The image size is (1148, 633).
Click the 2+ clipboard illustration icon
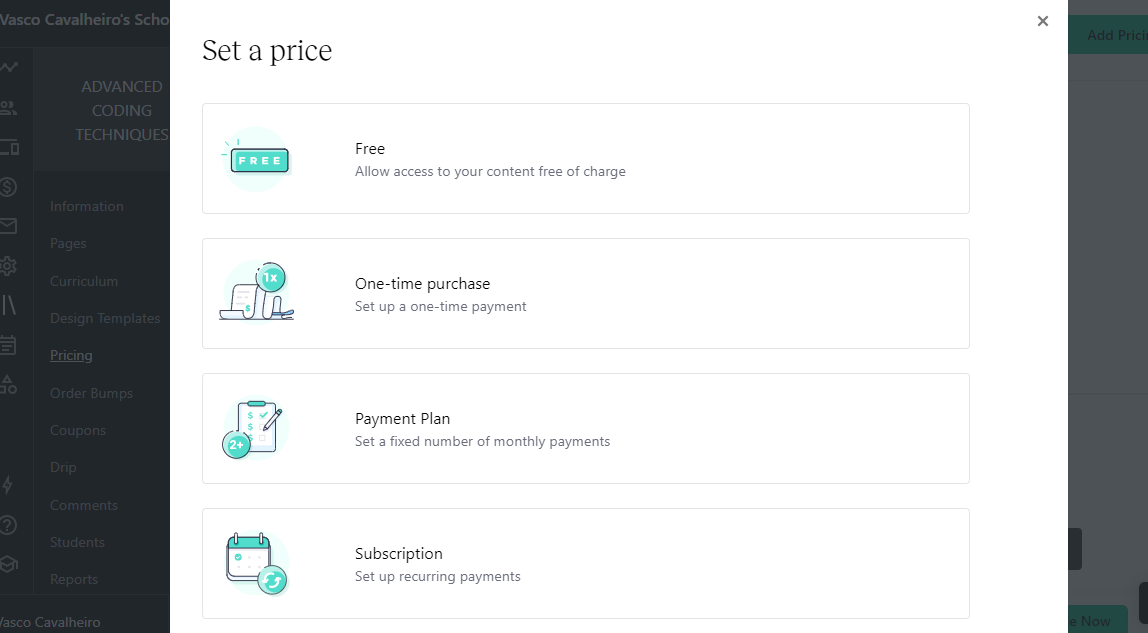tap(254, 429)
